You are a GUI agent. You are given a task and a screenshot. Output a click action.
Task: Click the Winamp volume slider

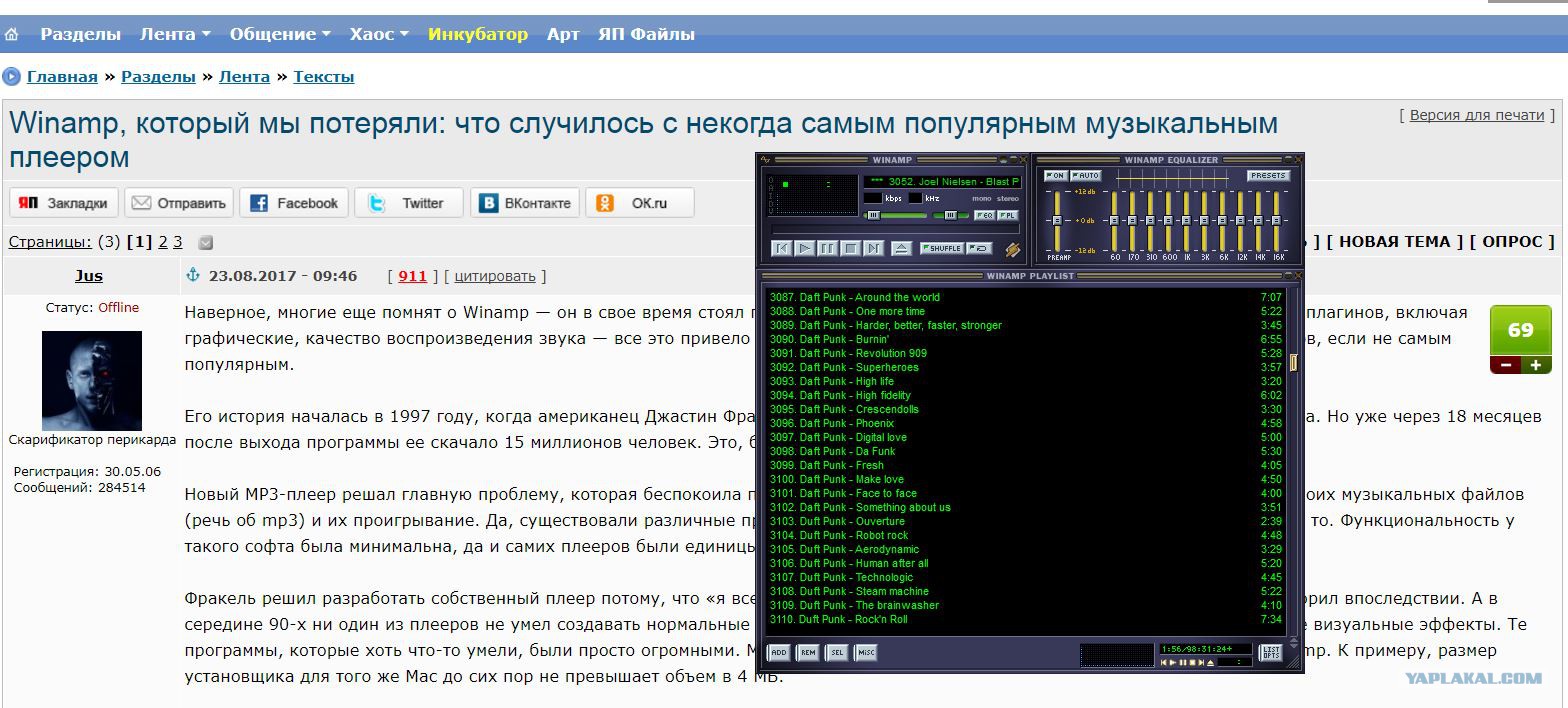(895, 216)
